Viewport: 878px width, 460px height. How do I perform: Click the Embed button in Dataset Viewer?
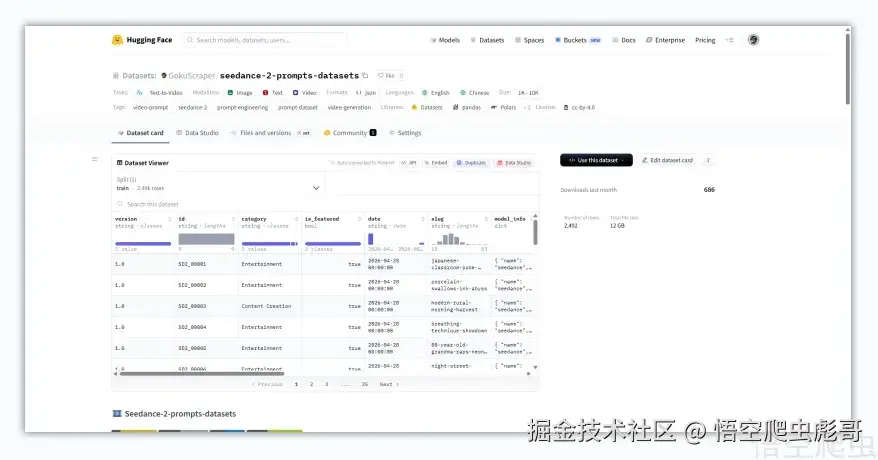(436, 163)
